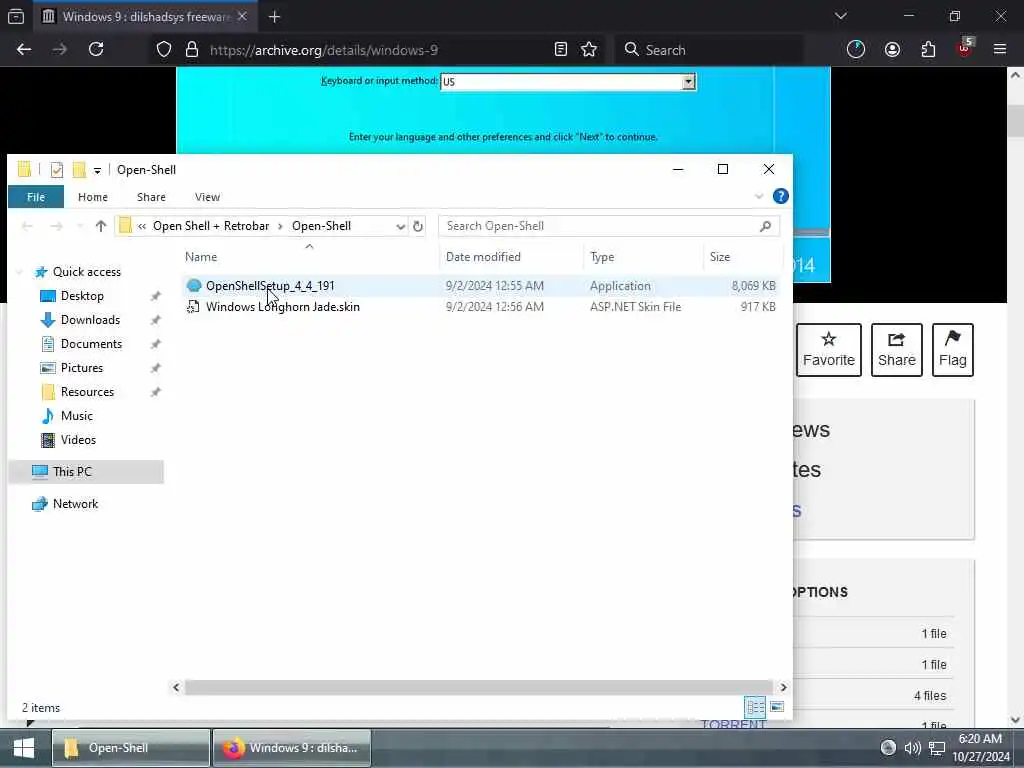Open quick access toolbar customize dropdown
Viewport: 1024px width, 768px height.
(x=97, y=170)
